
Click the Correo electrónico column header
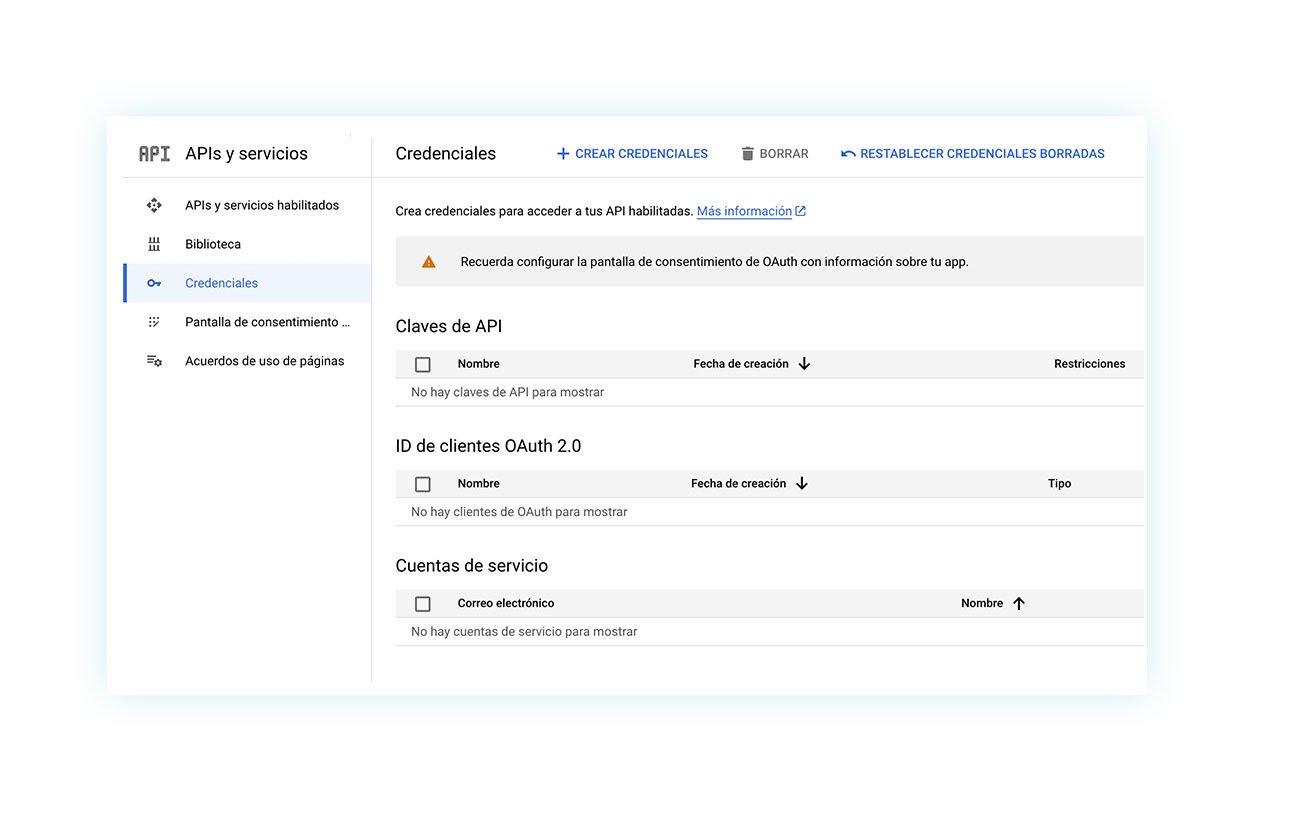506,604
